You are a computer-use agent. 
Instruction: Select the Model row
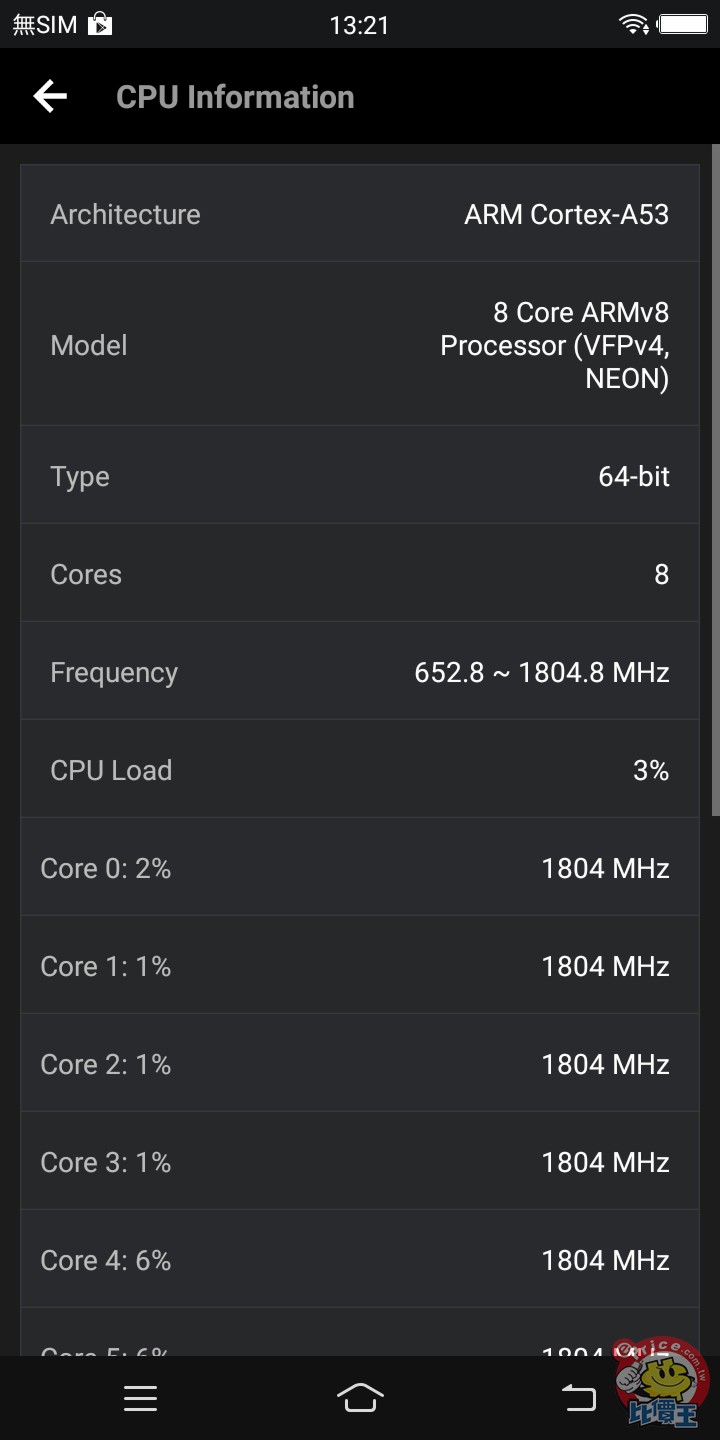[x=360, y=345]
